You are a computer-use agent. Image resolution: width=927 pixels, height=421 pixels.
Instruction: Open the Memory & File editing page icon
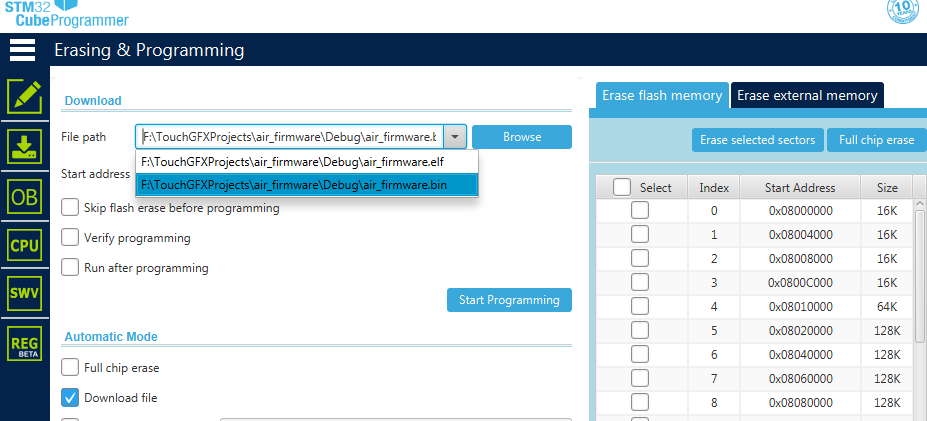[25, 97]
